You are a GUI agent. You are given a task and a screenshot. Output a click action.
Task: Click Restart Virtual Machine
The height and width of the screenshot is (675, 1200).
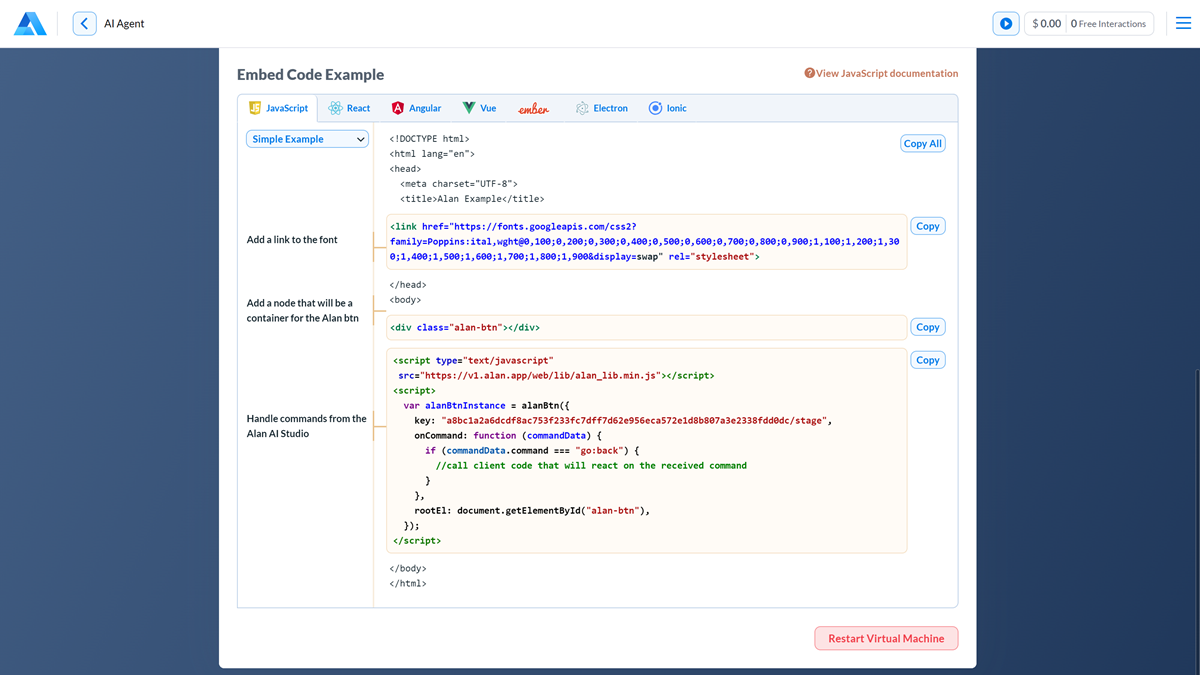[886, 638]
